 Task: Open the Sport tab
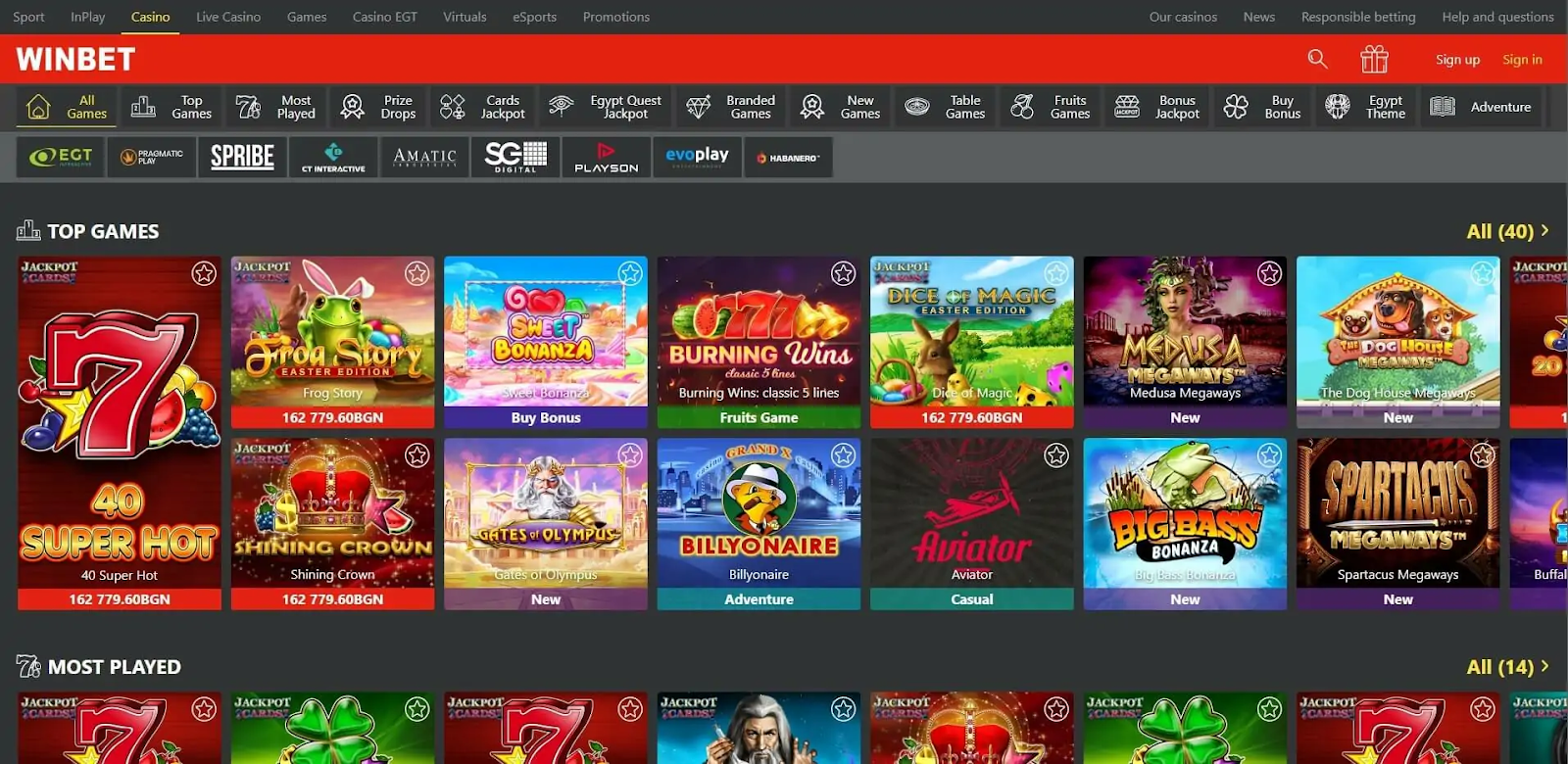click(28, 17)
